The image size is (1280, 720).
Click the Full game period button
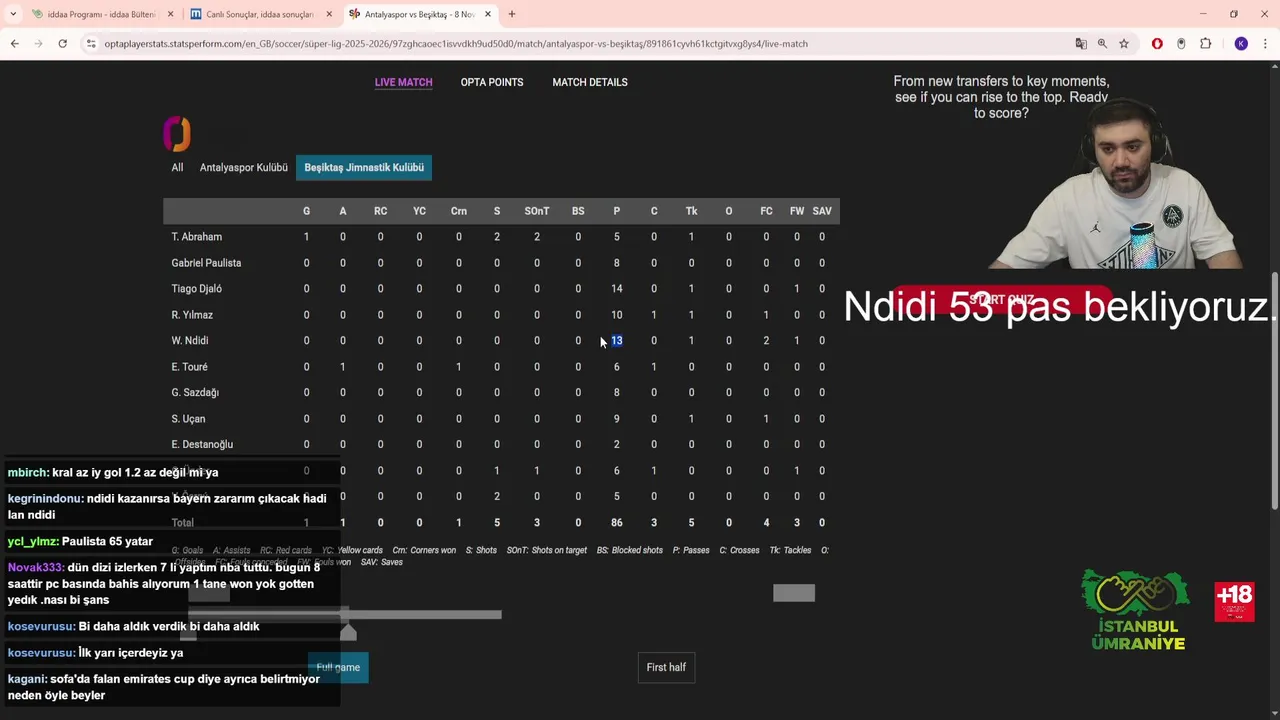coord(338,667)
